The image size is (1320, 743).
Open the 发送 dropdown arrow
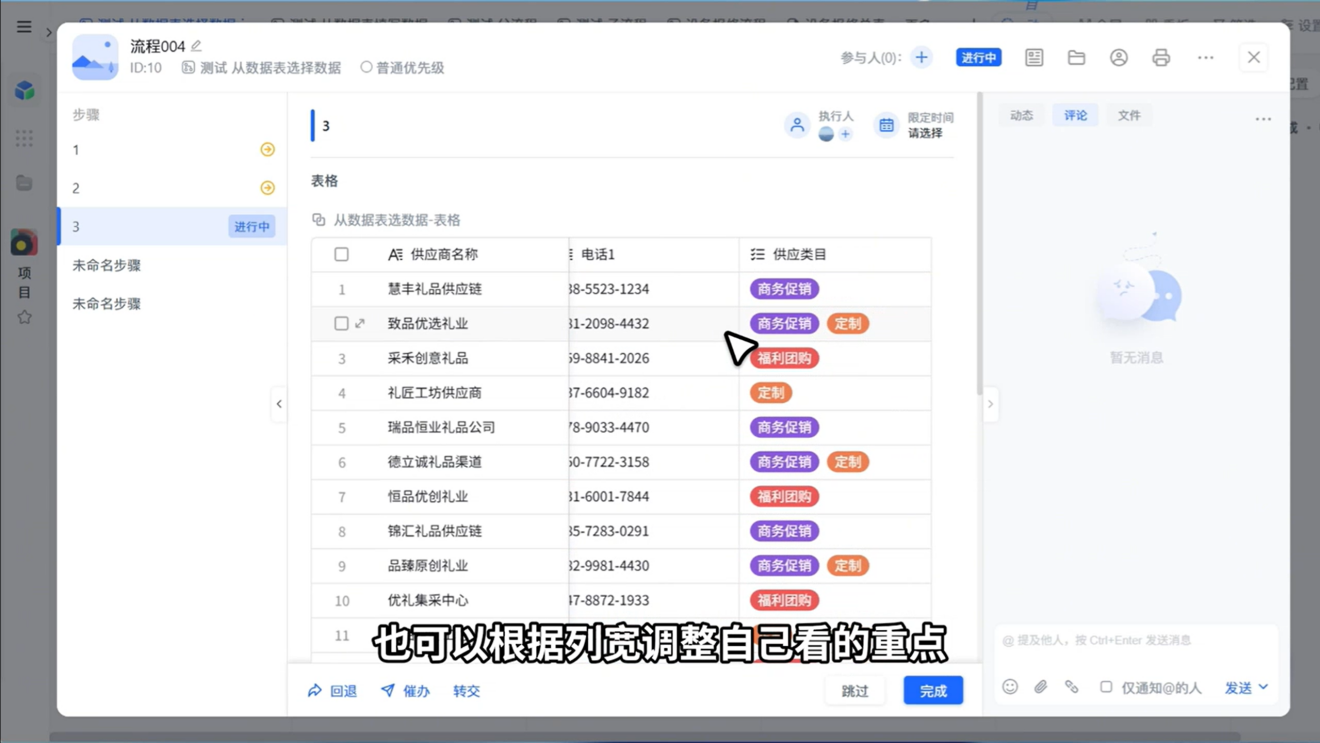[x=1263, y=687]
